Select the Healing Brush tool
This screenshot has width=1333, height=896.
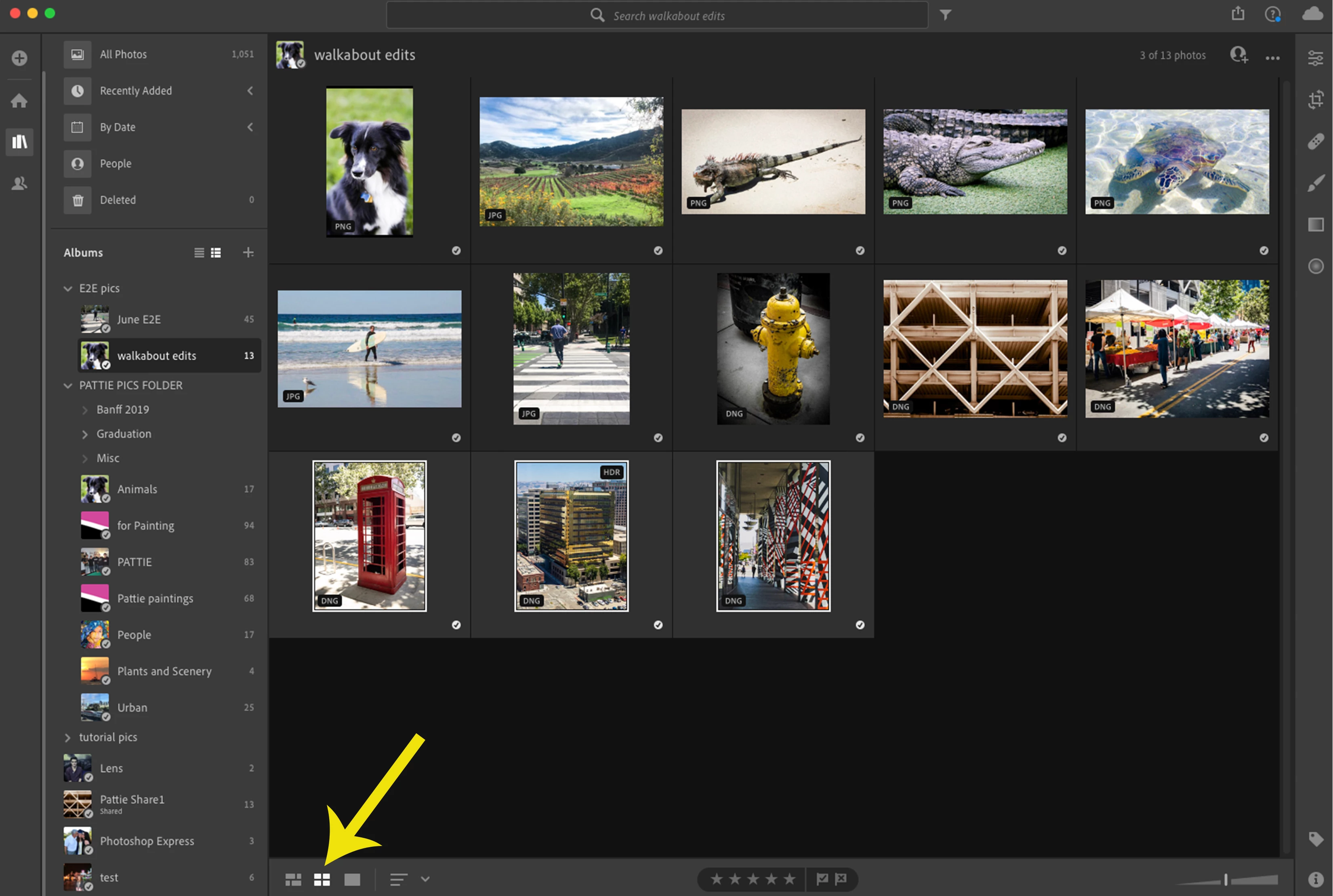click(x=1315, y=141)
